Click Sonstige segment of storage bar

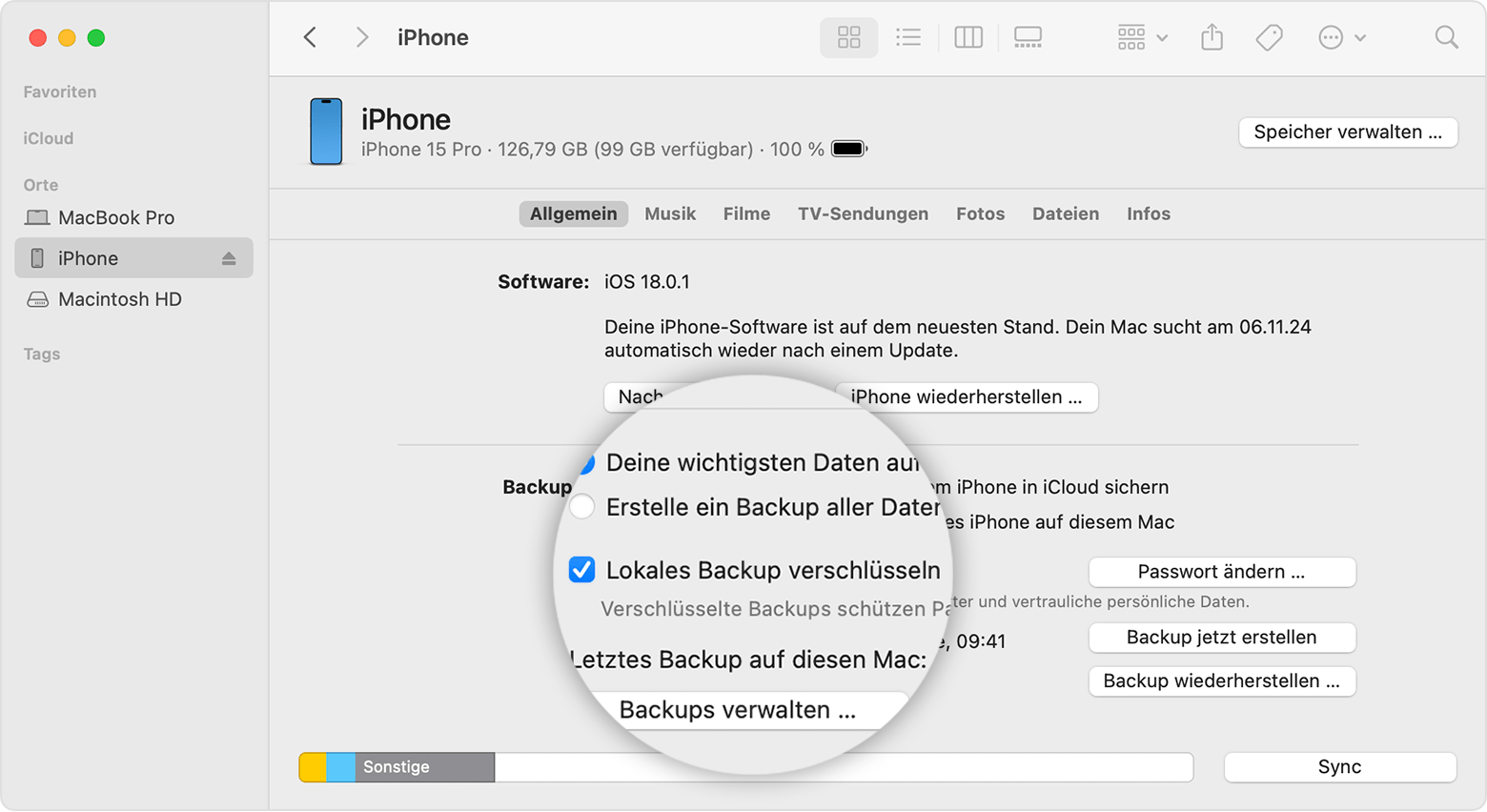pyautogui.click(x=425, y=767)
